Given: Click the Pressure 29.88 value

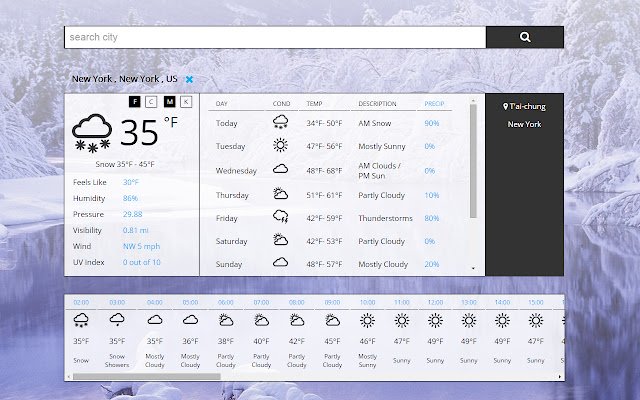Looking at the screenshot, I should coord(133,214).
